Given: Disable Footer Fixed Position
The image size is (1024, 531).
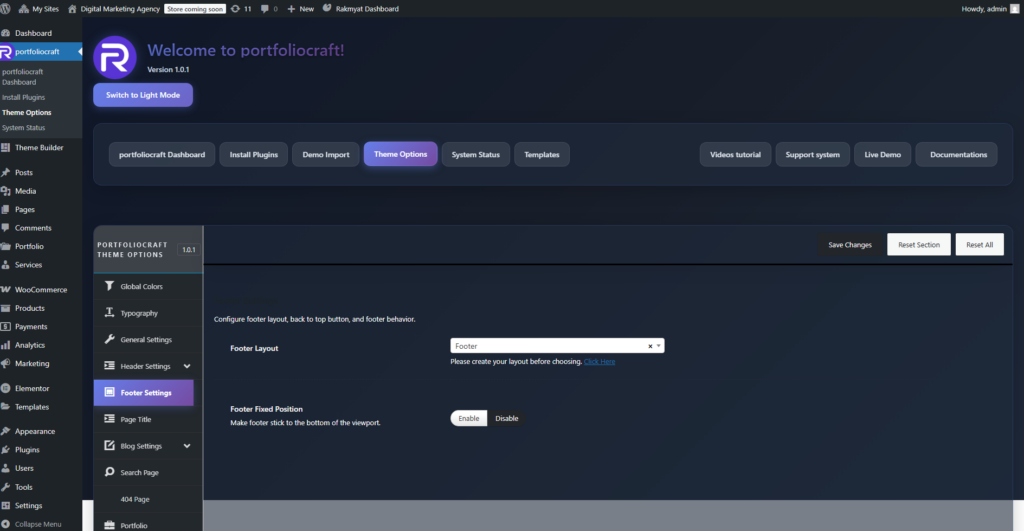Looking at the screenshot, I should [506, 418].
